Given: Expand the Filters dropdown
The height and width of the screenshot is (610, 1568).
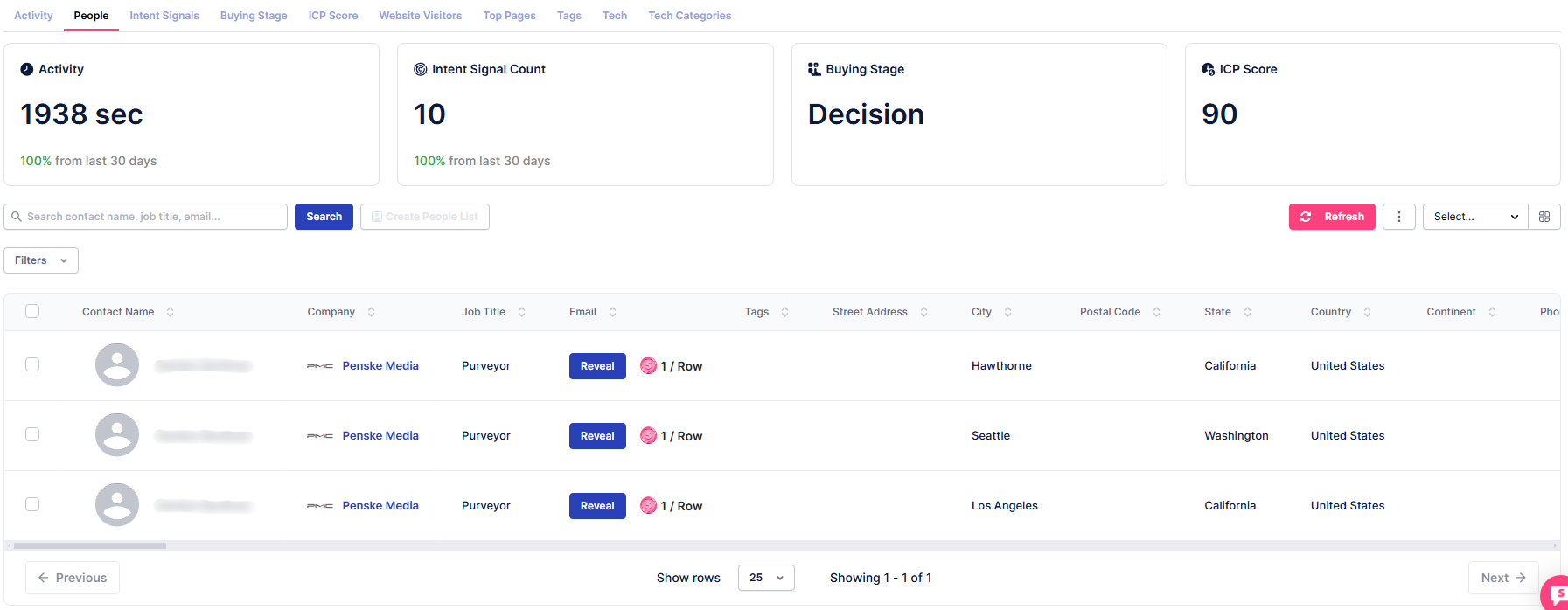Looking at the screenshot, I should (41, 260).
